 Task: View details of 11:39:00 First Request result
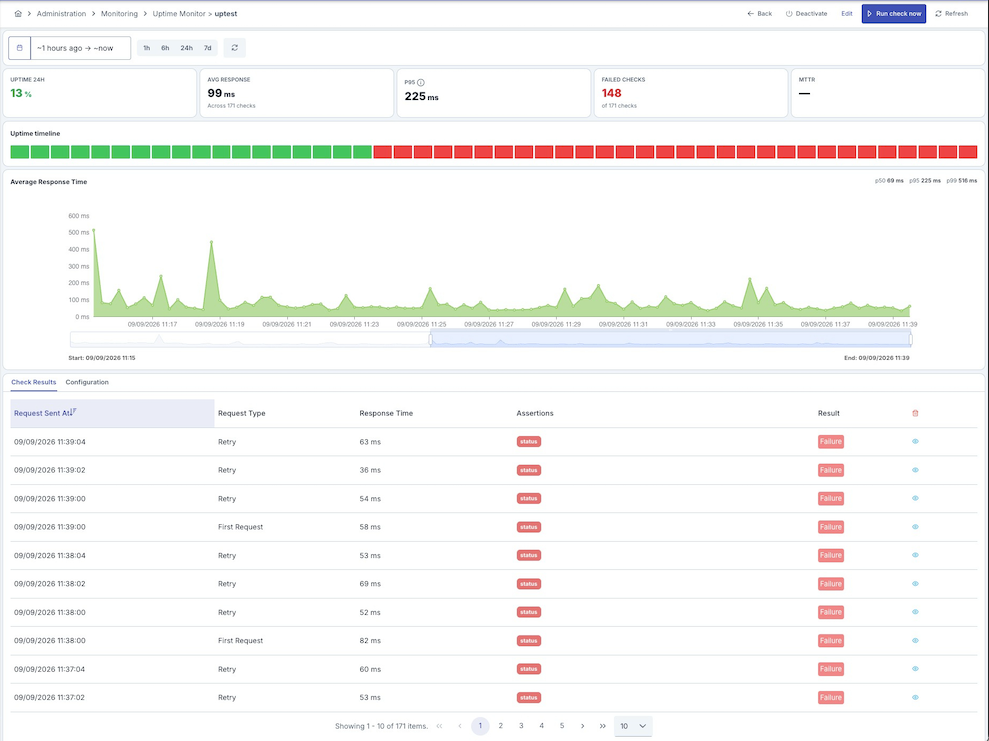915,527
